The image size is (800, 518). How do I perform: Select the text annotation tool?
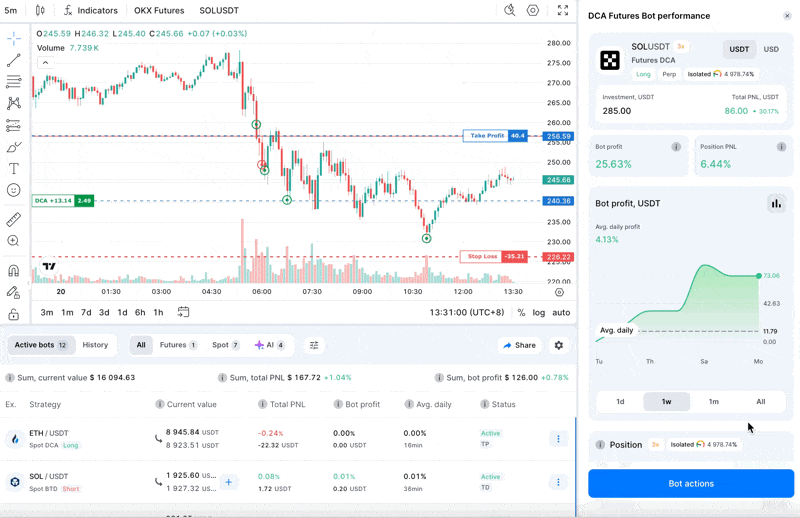(14, 169)
